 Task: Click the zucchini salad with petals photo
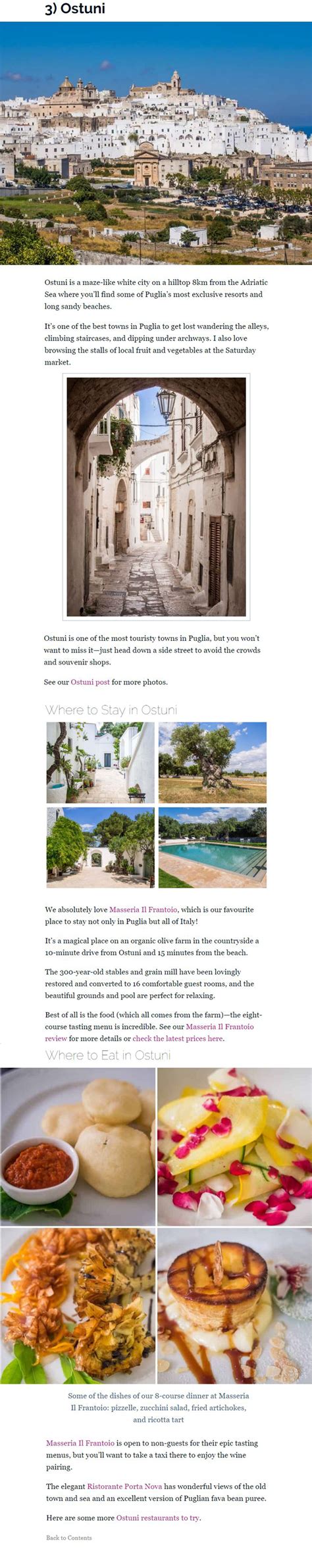point(234,1147)
